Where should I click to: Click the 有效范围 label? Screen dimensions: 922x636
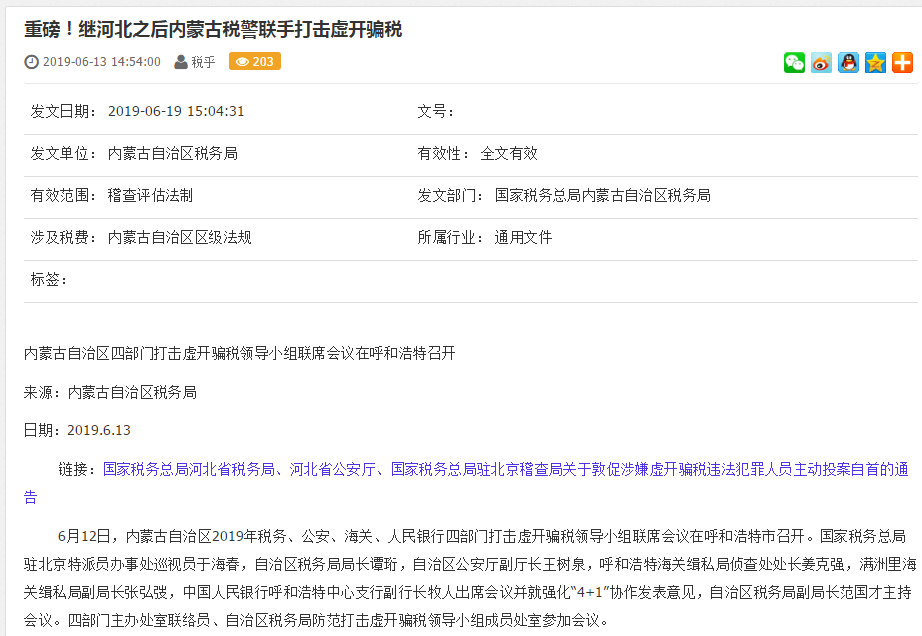click(x=63, y=195)
